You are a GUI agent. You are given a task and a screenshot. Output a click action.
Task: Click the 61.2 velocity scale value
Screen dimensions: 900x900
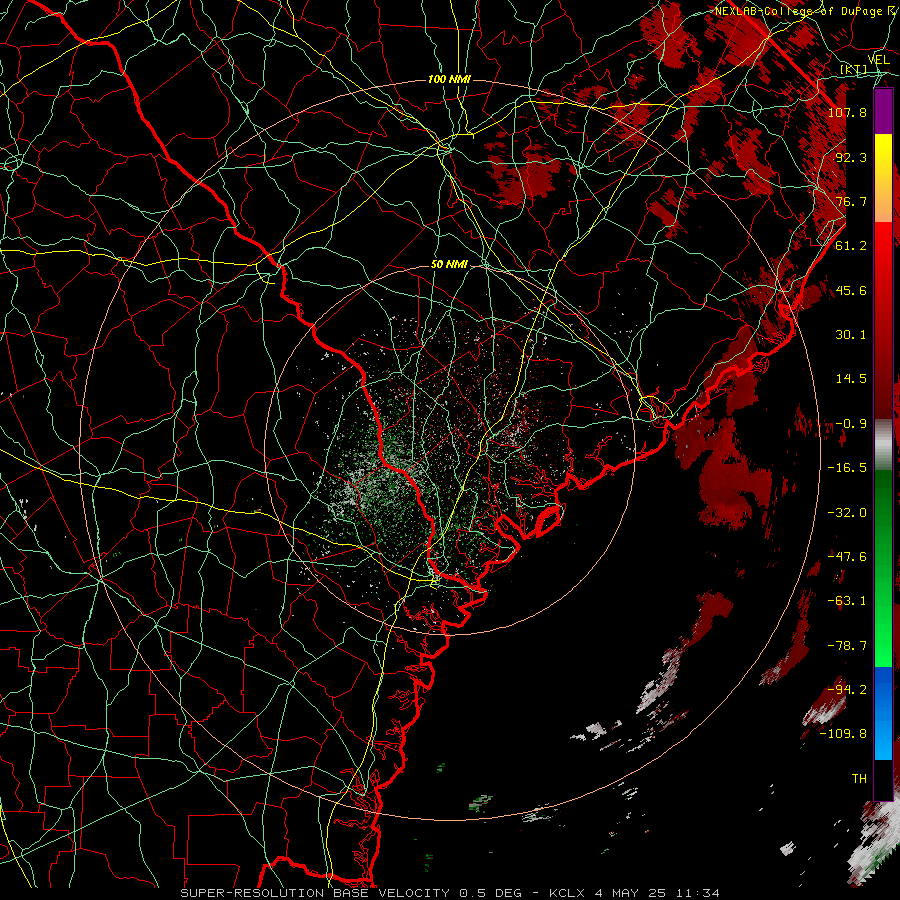click(851, 246)
